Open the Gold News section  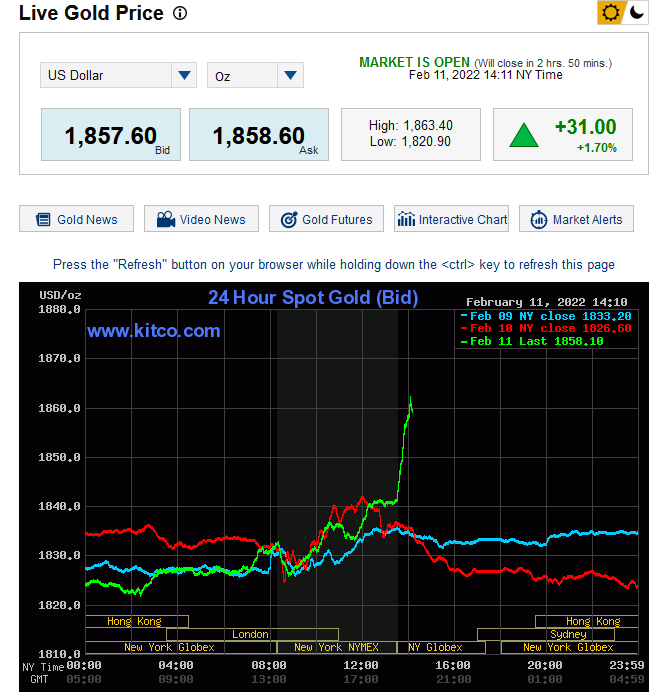tap(87, 220)
